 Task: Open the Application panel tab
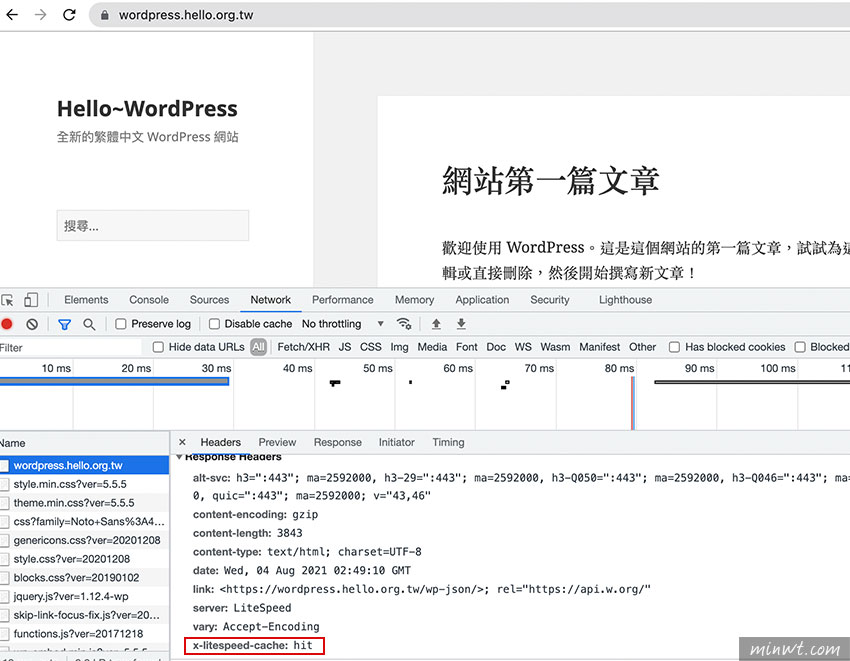coord(482,300)
